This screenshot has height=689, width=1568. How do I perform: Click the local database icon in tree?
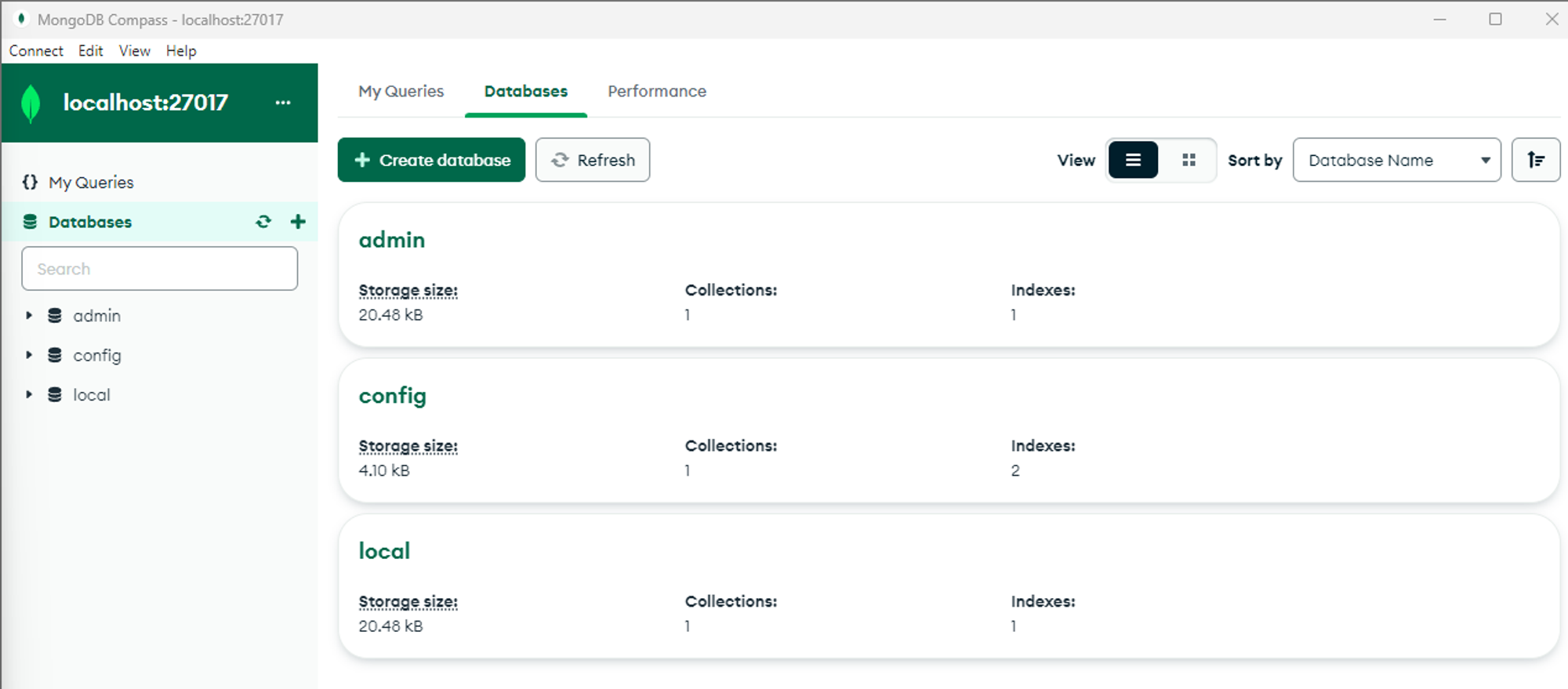click(x=55, y=394)
